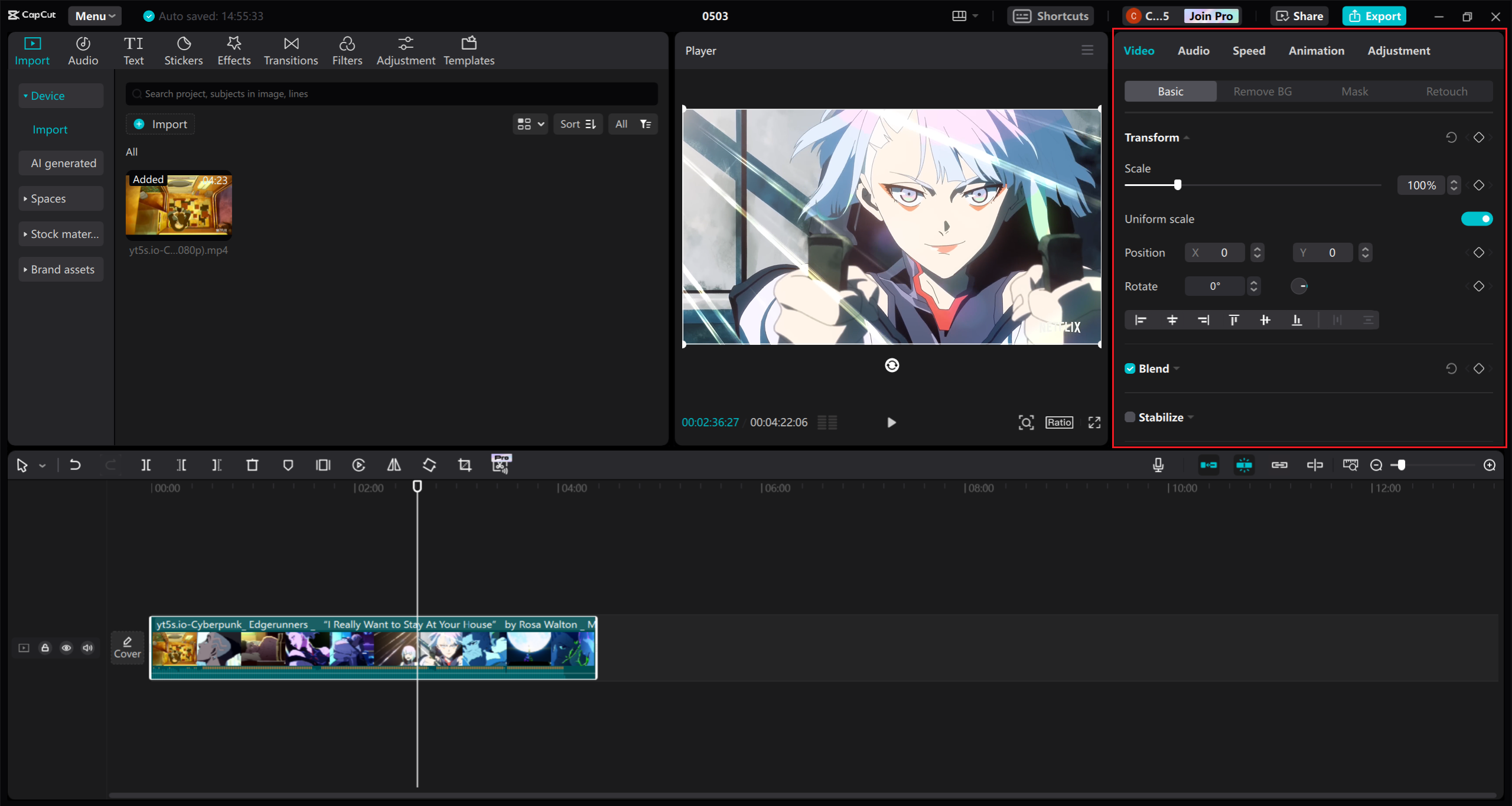Select the Record voiceover microphone icon

[x=1158, y=465]
